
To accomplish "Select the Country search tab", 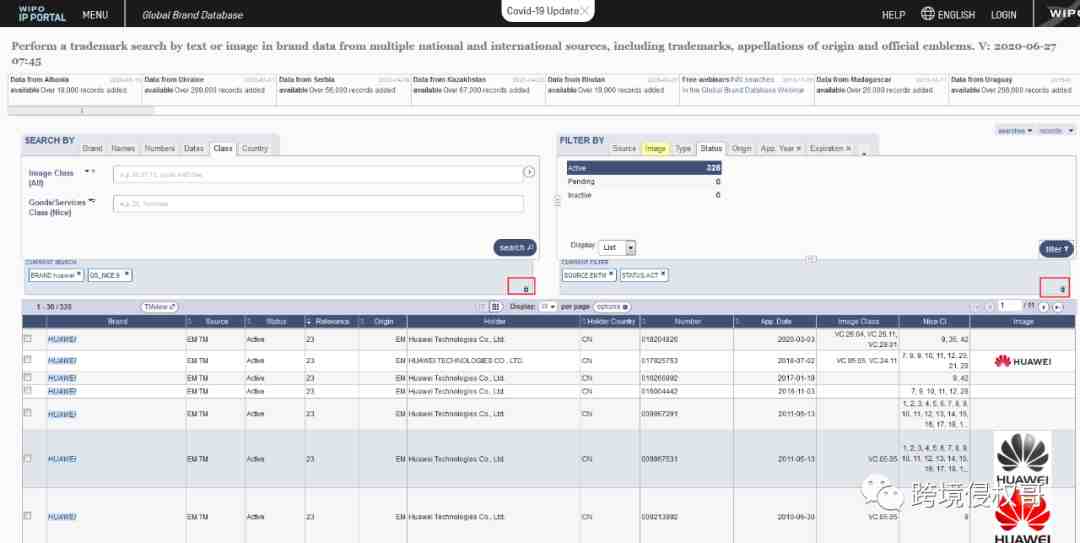I will [255, 149].
